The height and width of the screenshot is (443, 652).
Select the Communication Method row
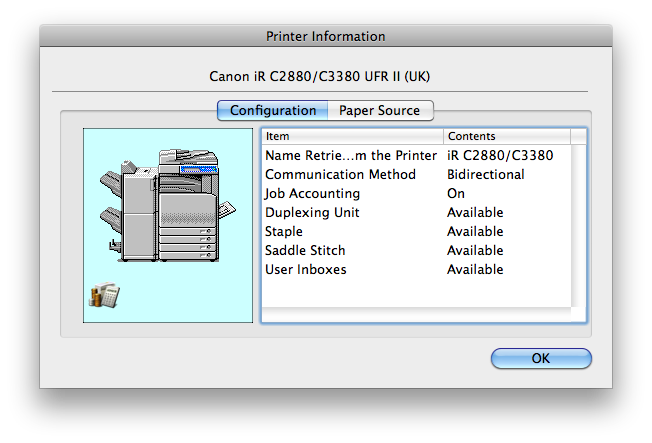point(417,175)
